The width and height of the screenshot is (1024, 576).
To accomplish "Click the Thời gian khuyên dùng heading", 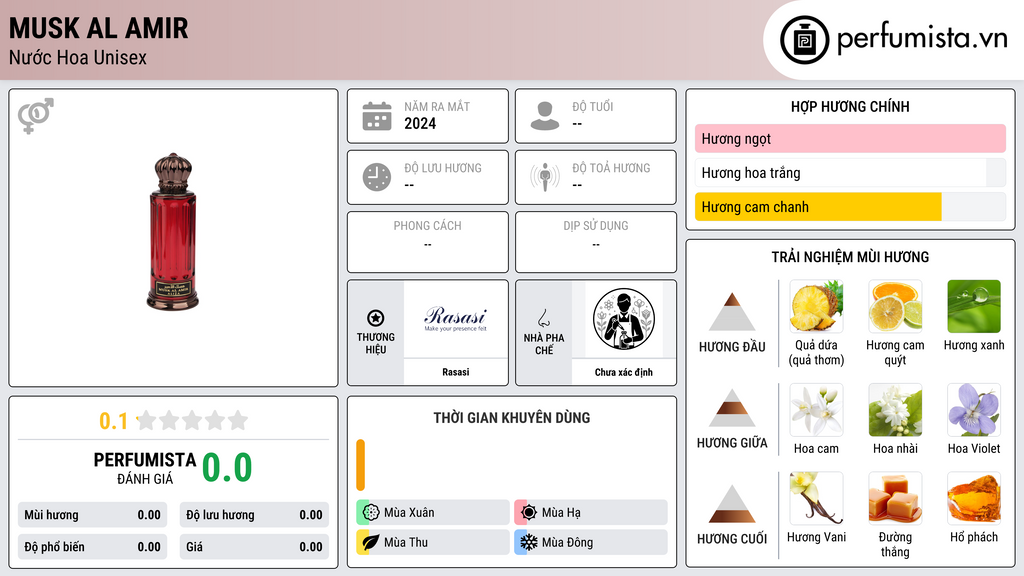I will [512, 418].
